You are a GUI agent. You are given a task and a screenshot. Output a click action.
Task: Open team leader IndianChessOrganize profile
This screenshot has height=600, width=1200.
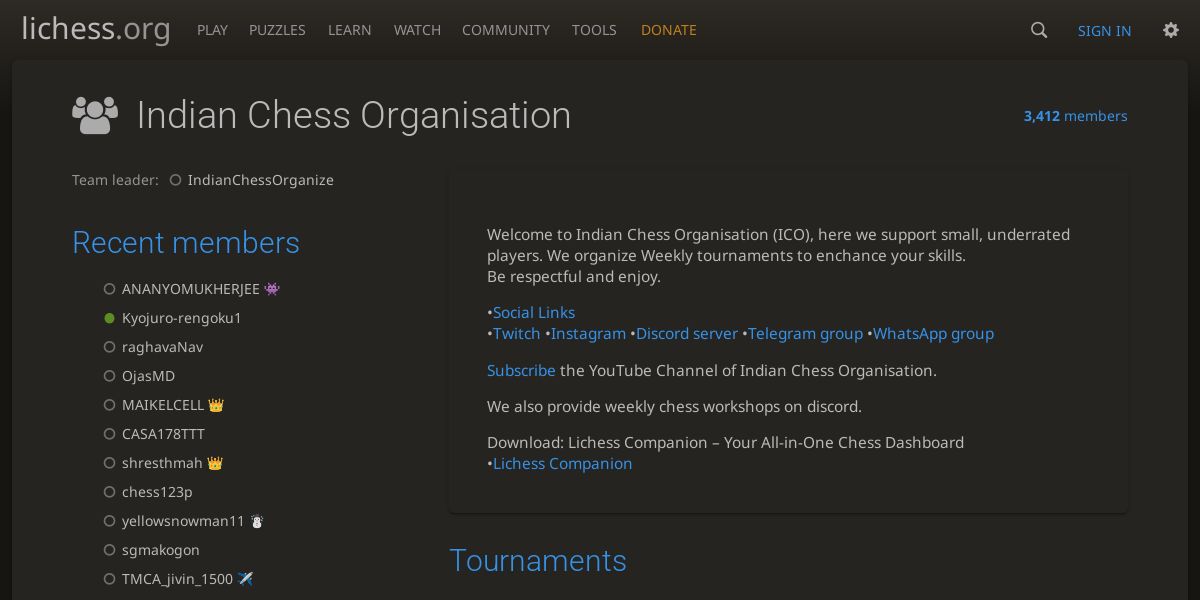tap(260, 180)
